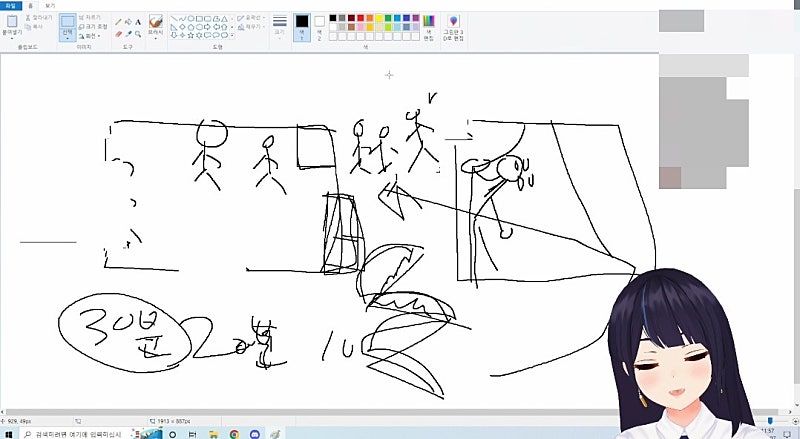This screenshot has height=439, width=800.
Task: Choose the Rectangle shape
Action: [199, 19]
